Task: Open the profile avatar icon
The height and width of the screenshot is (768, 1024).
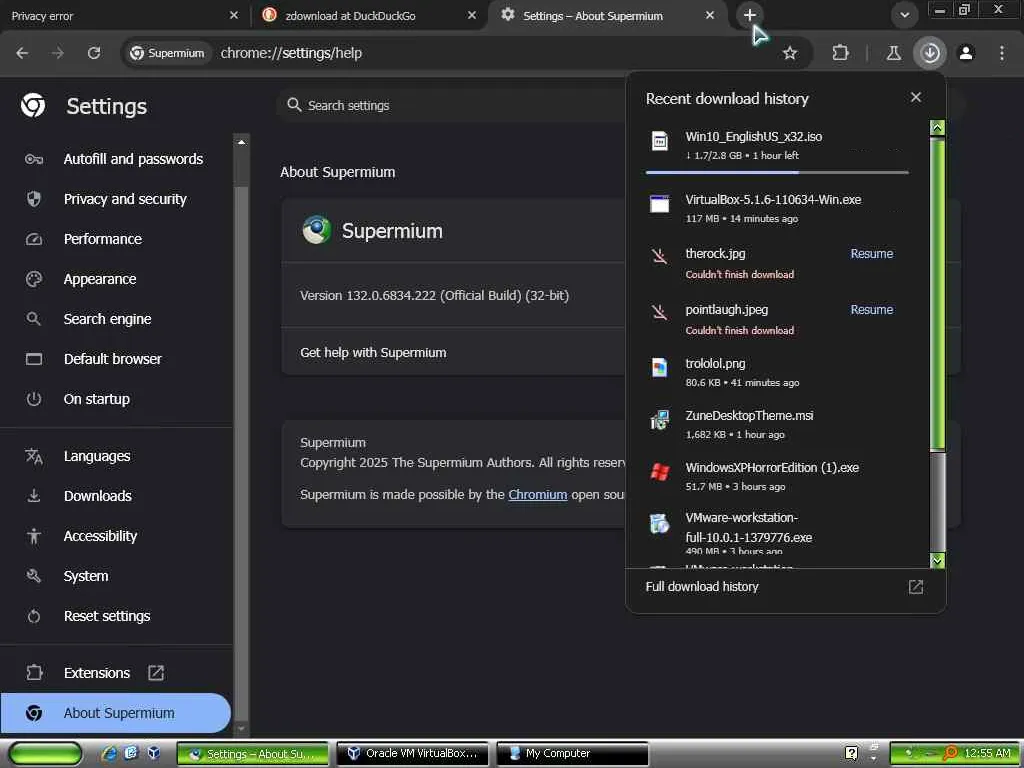Action: [966, 53]
